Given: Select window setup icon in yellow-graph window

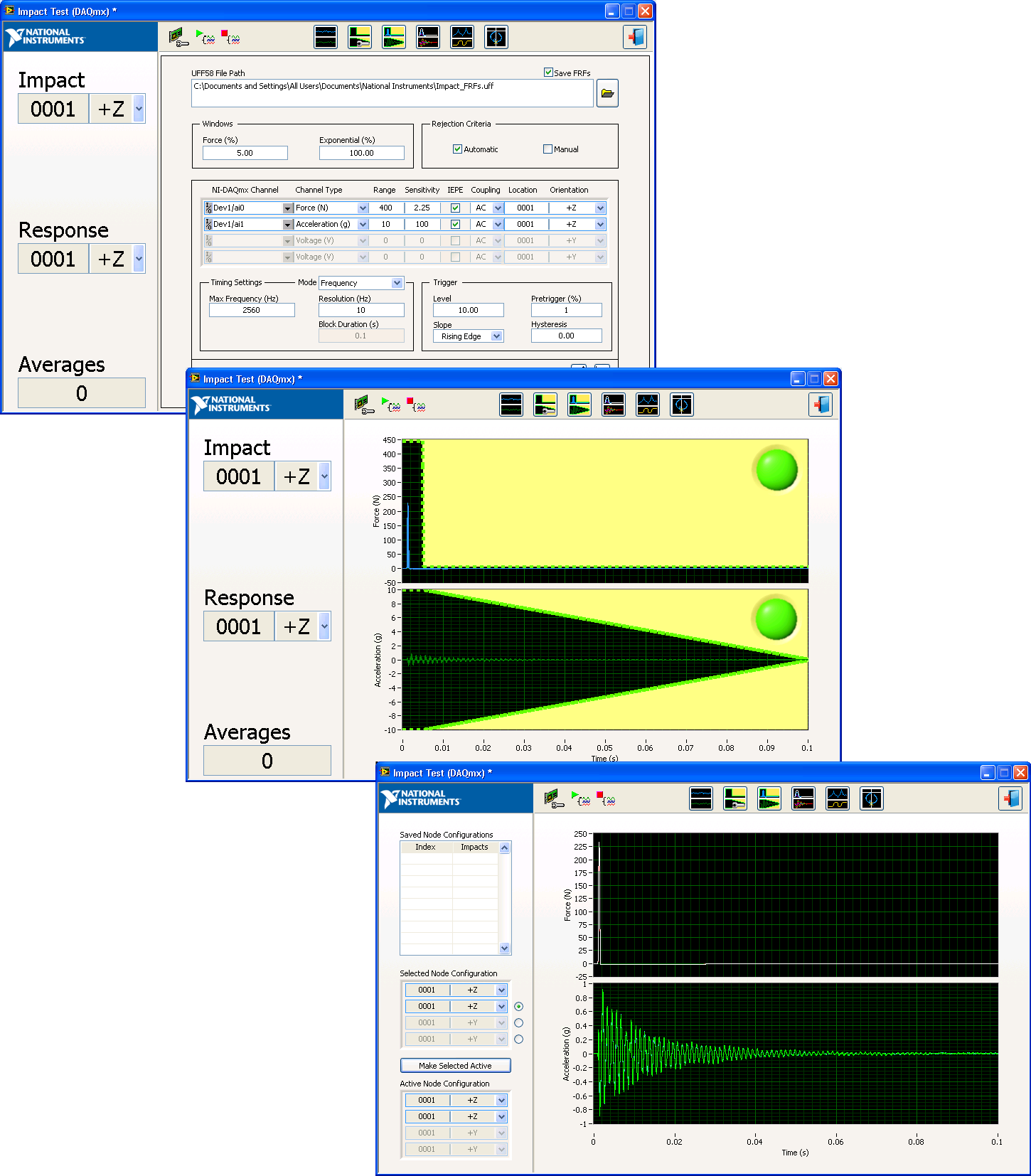Looking at the screenshot, I should pyautogui.click(x=545, y=405).
